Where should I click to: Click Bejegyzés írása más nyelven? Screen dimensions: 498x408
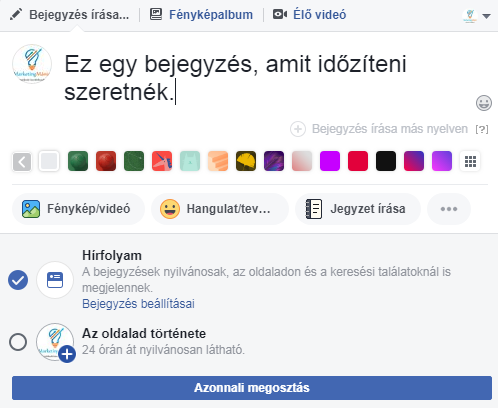tap(390, 129)
